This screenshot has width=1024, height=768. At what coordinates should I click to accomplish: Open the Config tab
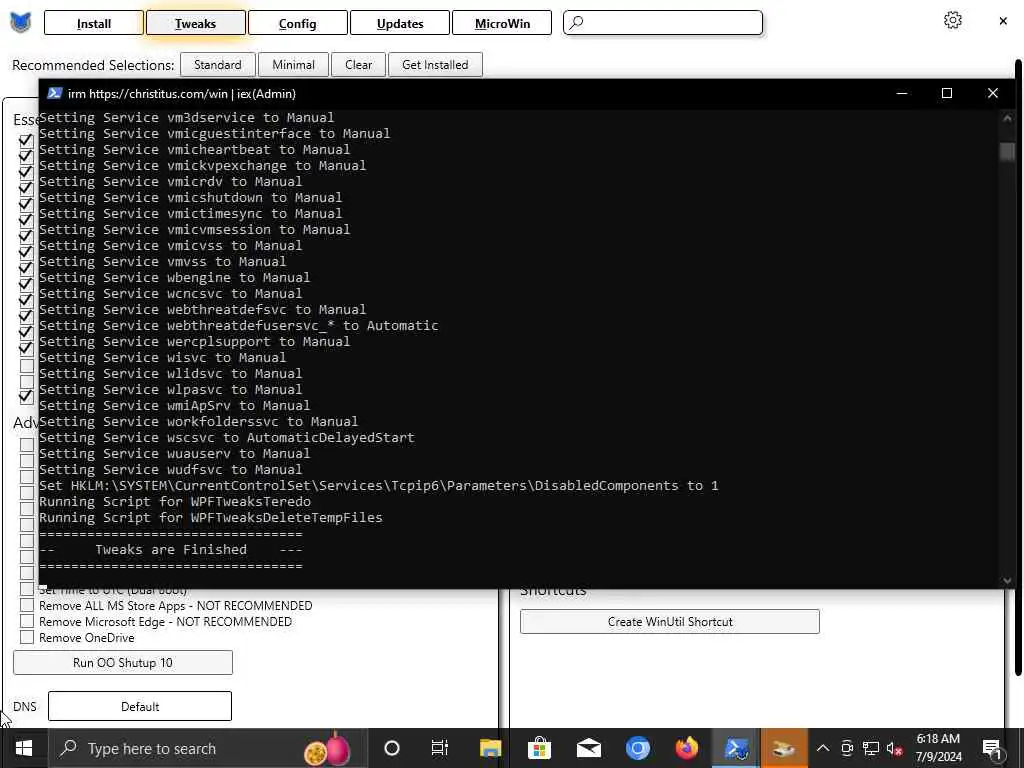click(297, 24)
